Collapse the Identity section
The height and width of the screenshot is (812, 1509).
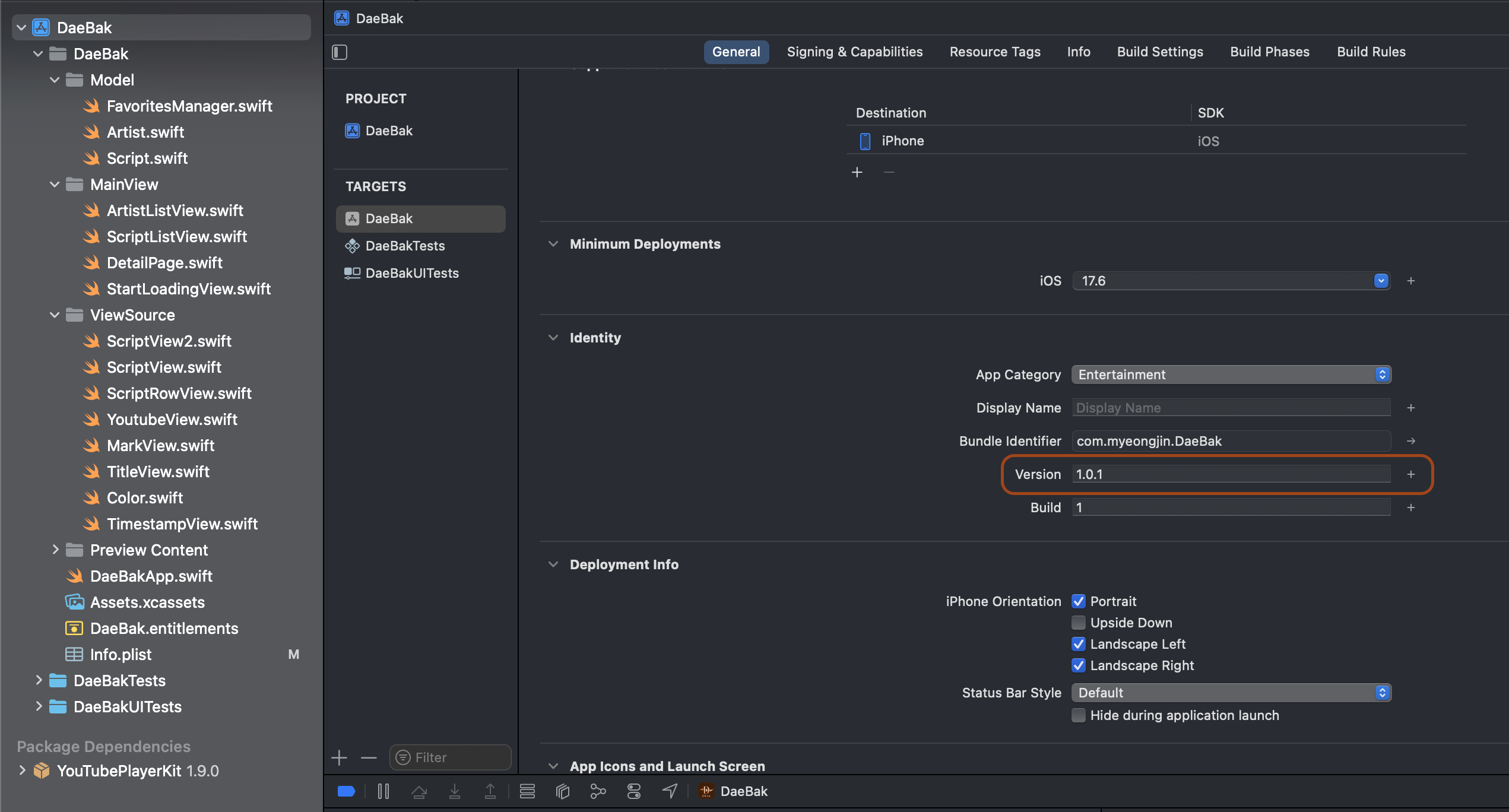tap(553, 338)
